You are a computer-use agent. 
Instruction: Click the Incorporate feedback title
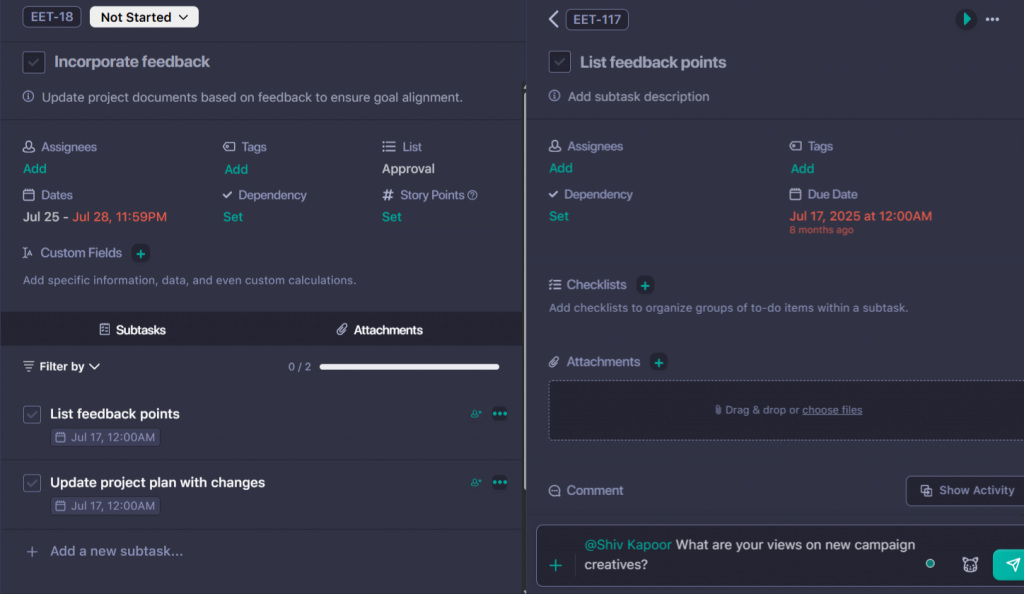132,62
